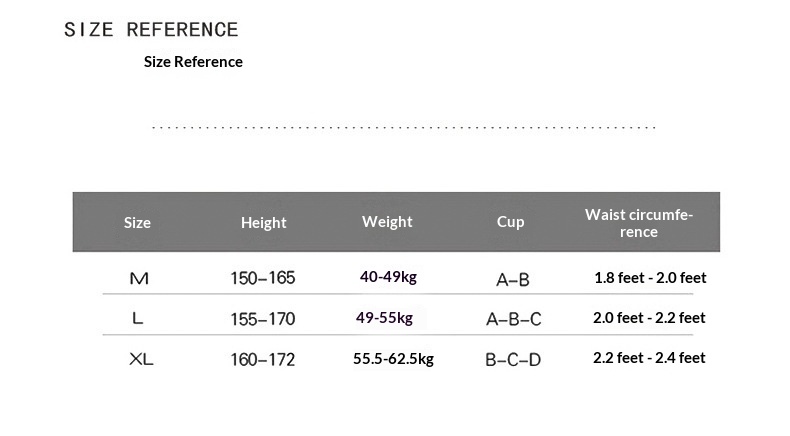790x436 pixels.
Task: Click the L size row label
Action: point(138,318)
